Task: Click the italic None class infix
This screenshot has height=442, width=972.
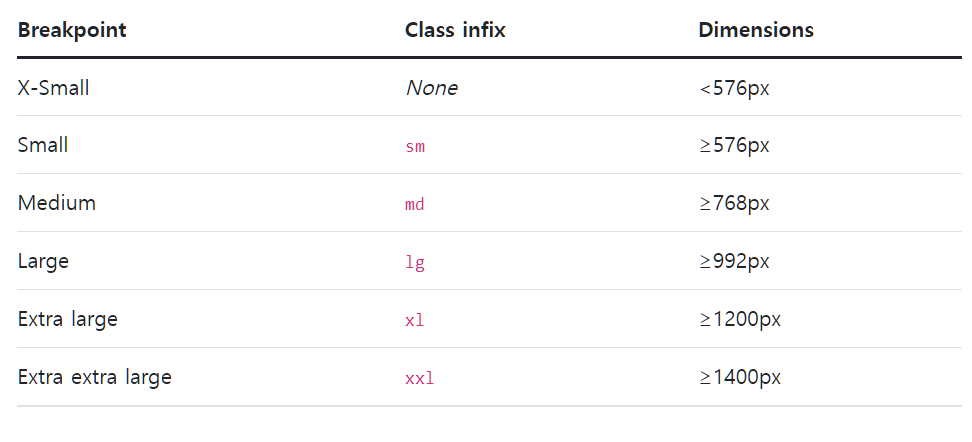Action: click(x=431, y=88)
